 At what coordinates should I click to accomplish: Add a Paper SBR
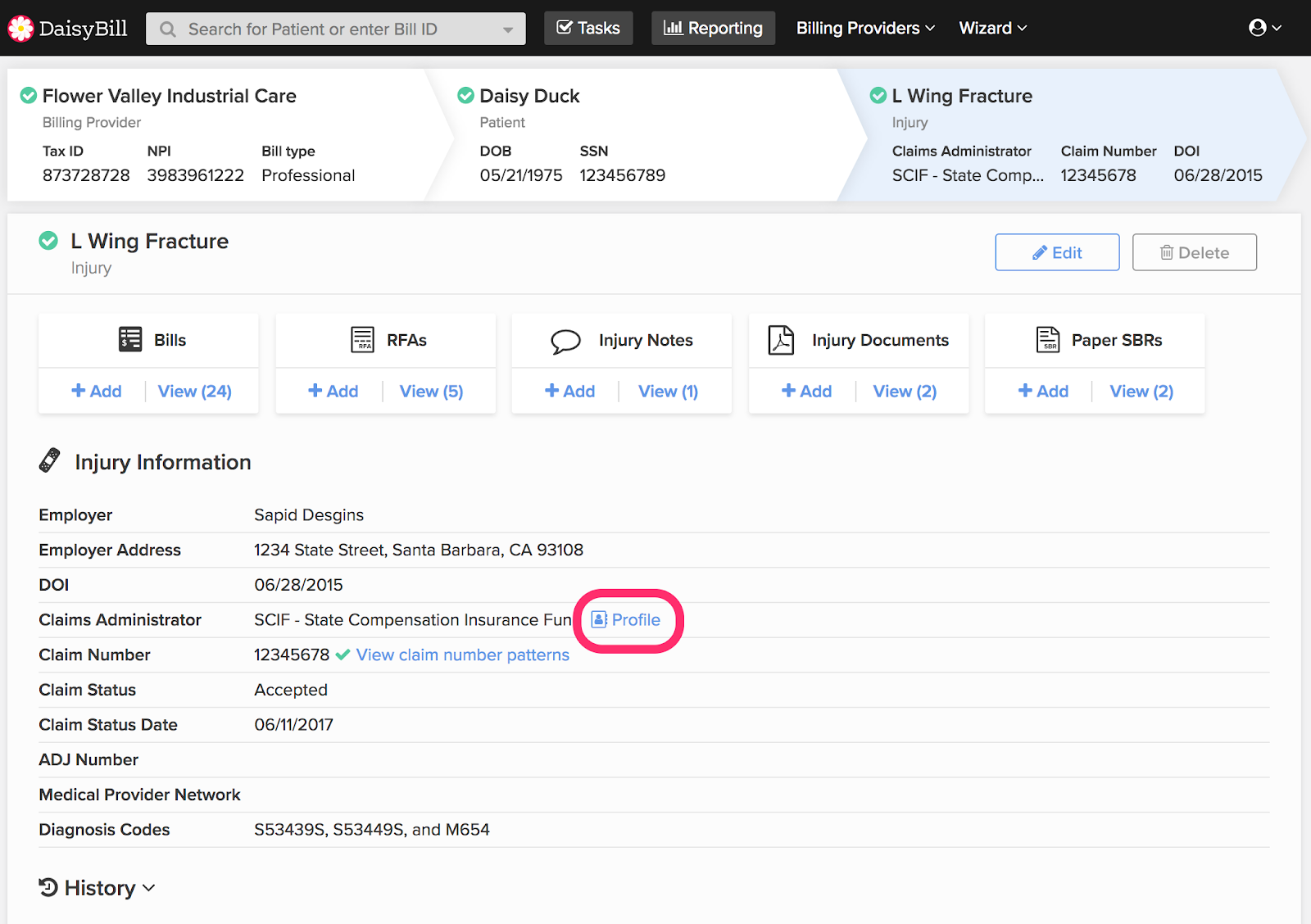click(1044, 392)
